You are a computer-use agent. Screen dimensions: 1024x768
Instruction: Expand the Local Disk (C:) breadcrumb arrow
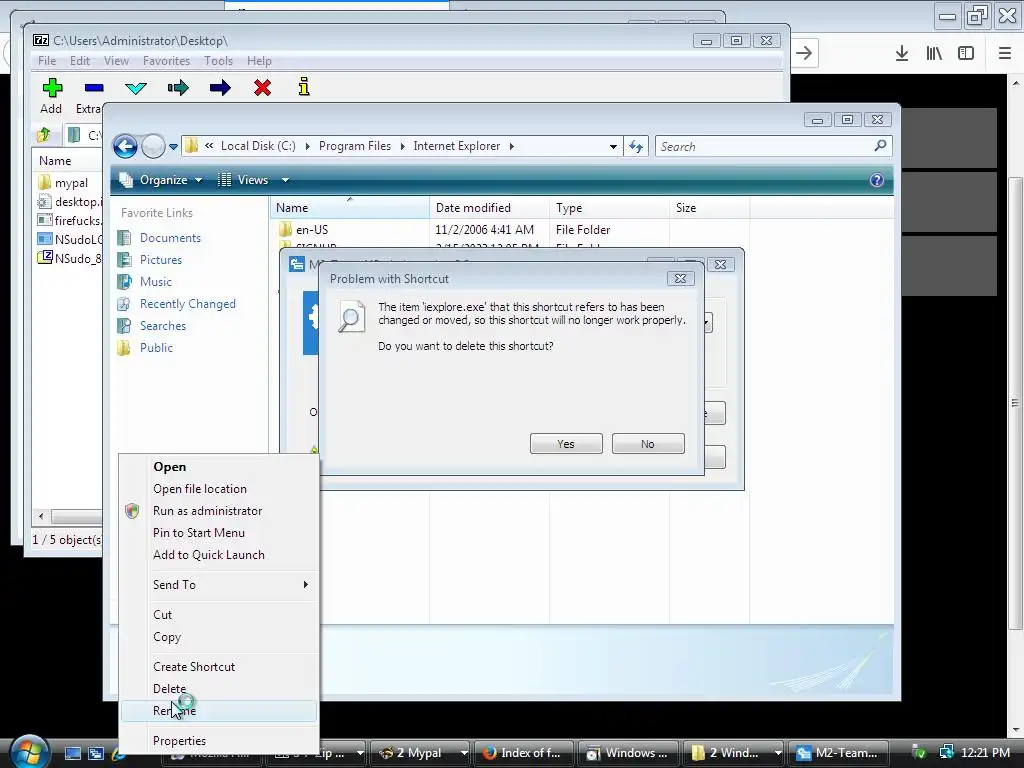coord(308,146)
